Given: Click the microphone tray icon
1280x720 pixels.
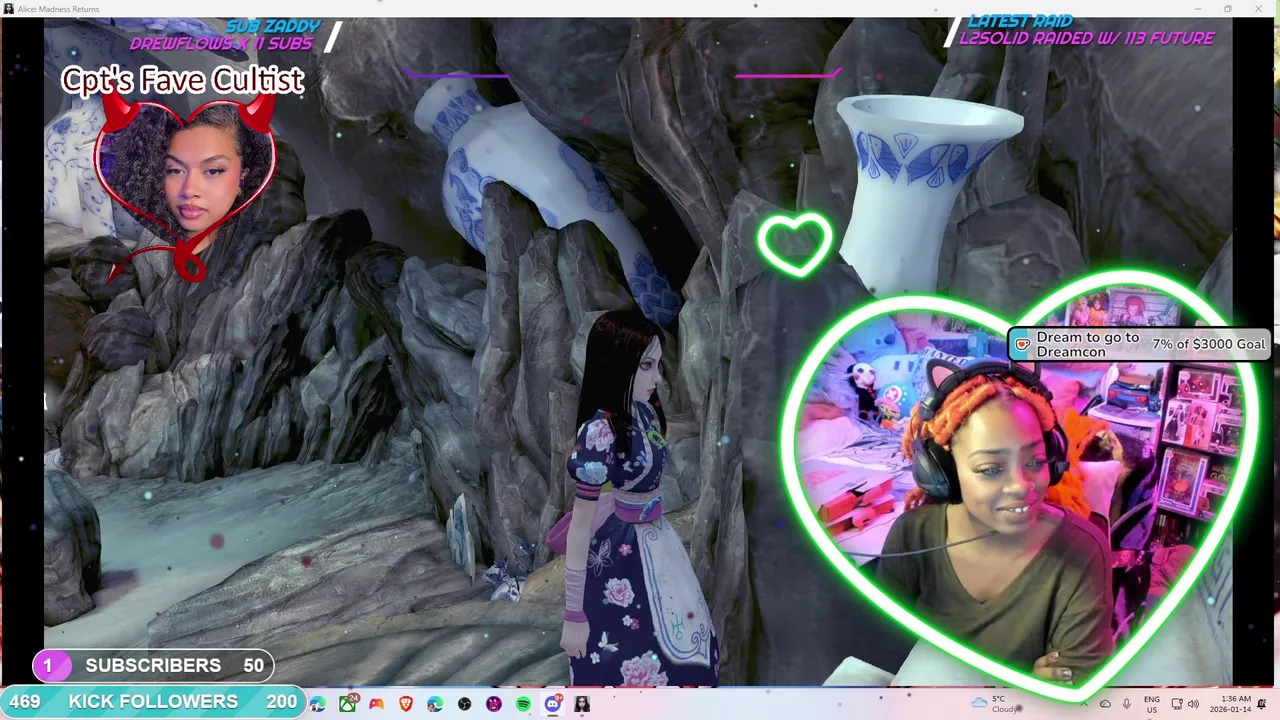Looking at the screenshot, I should [x=1126, y=704].
